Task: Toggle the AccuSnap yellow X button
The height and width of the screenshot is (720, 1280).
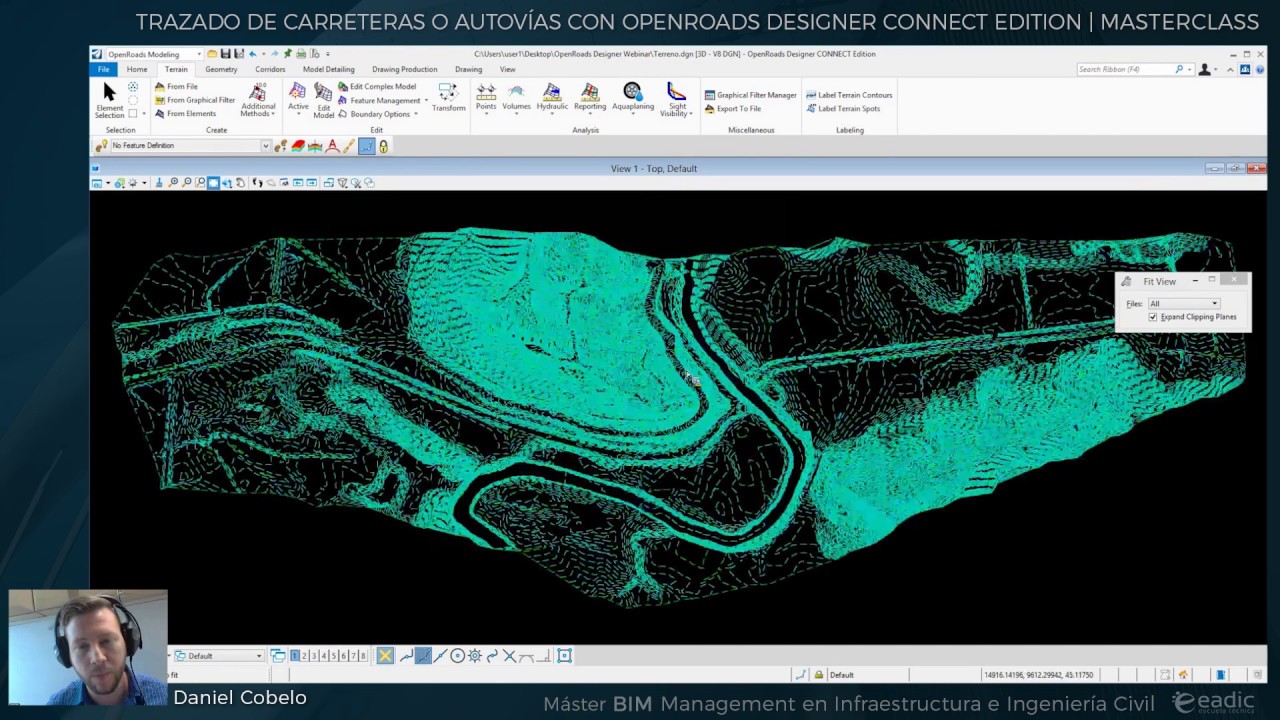Action: tap(385, 656)
